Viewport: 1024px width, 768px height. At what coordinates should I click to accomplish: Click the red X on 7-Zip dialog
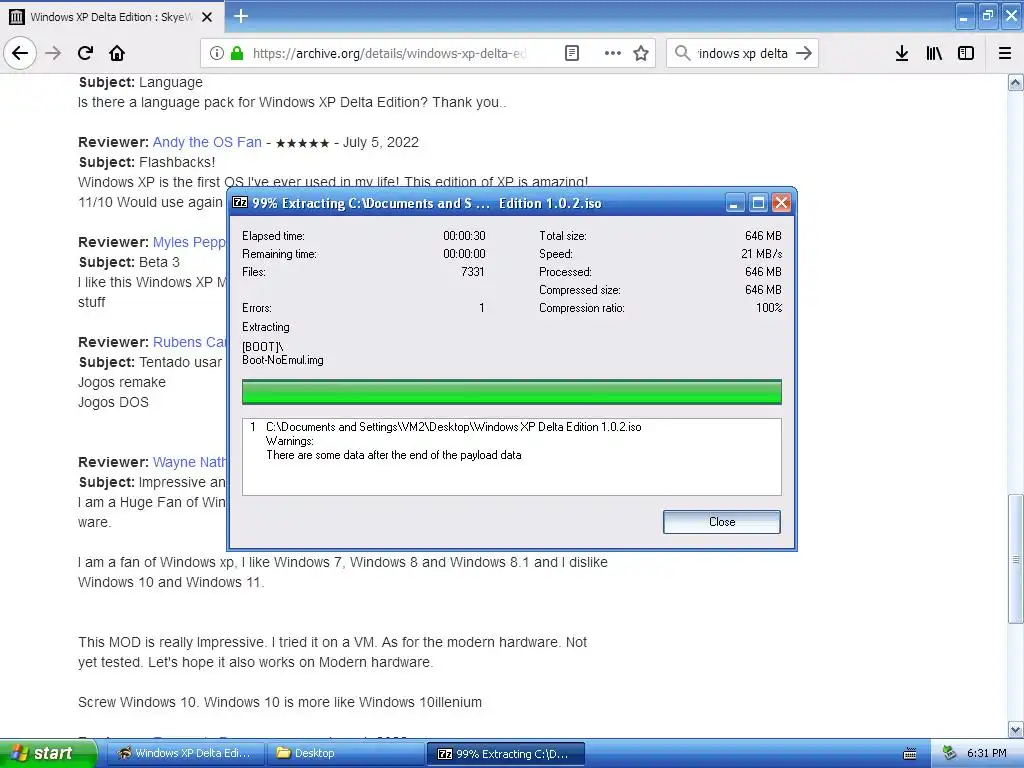781,203
